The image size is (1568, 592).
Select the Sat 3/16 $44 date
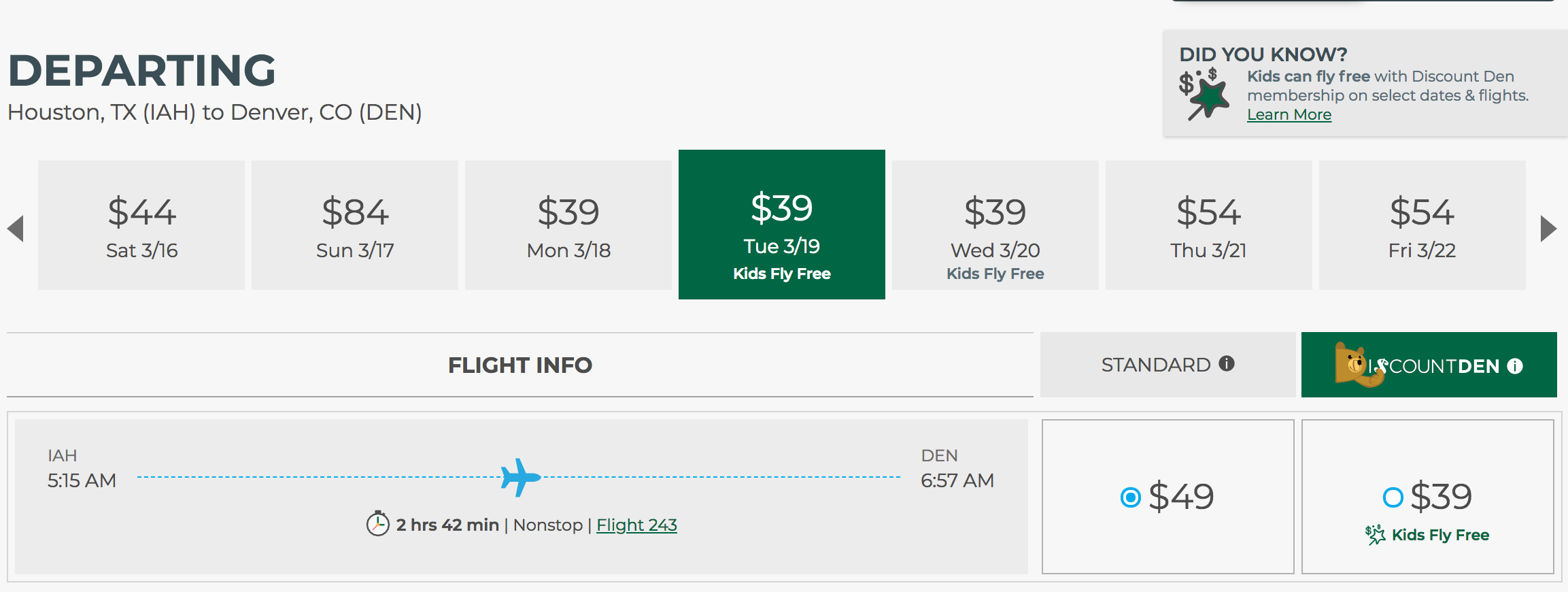click(x=141, y=226)
